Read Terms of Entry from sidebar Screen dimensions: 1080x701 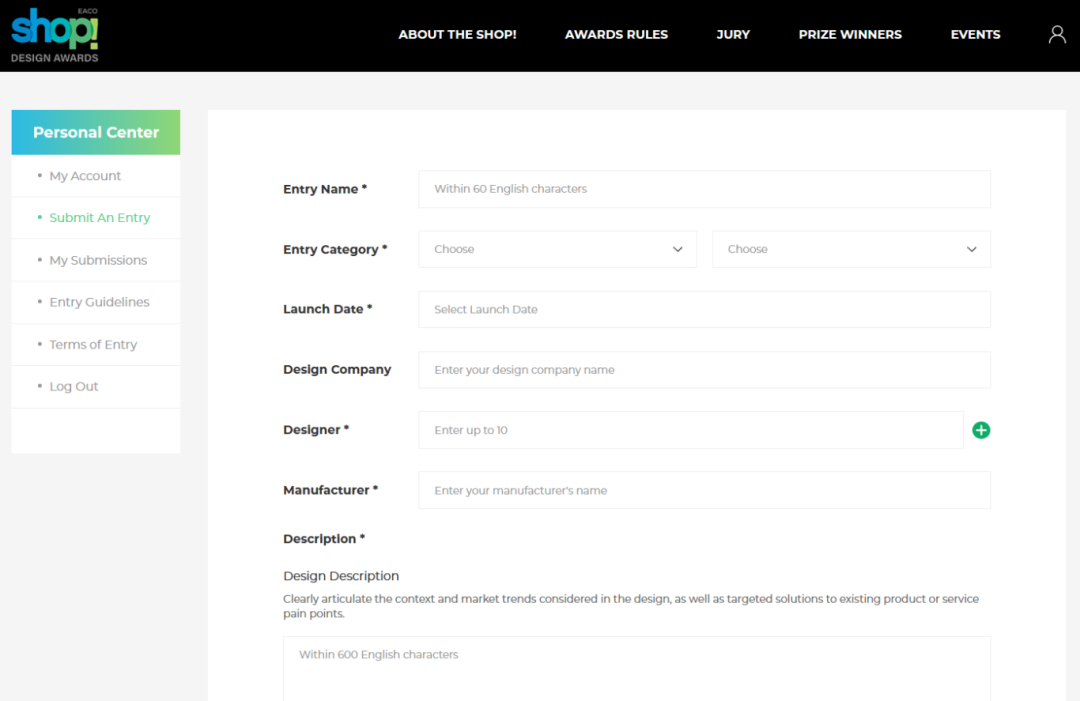[93, 345]
